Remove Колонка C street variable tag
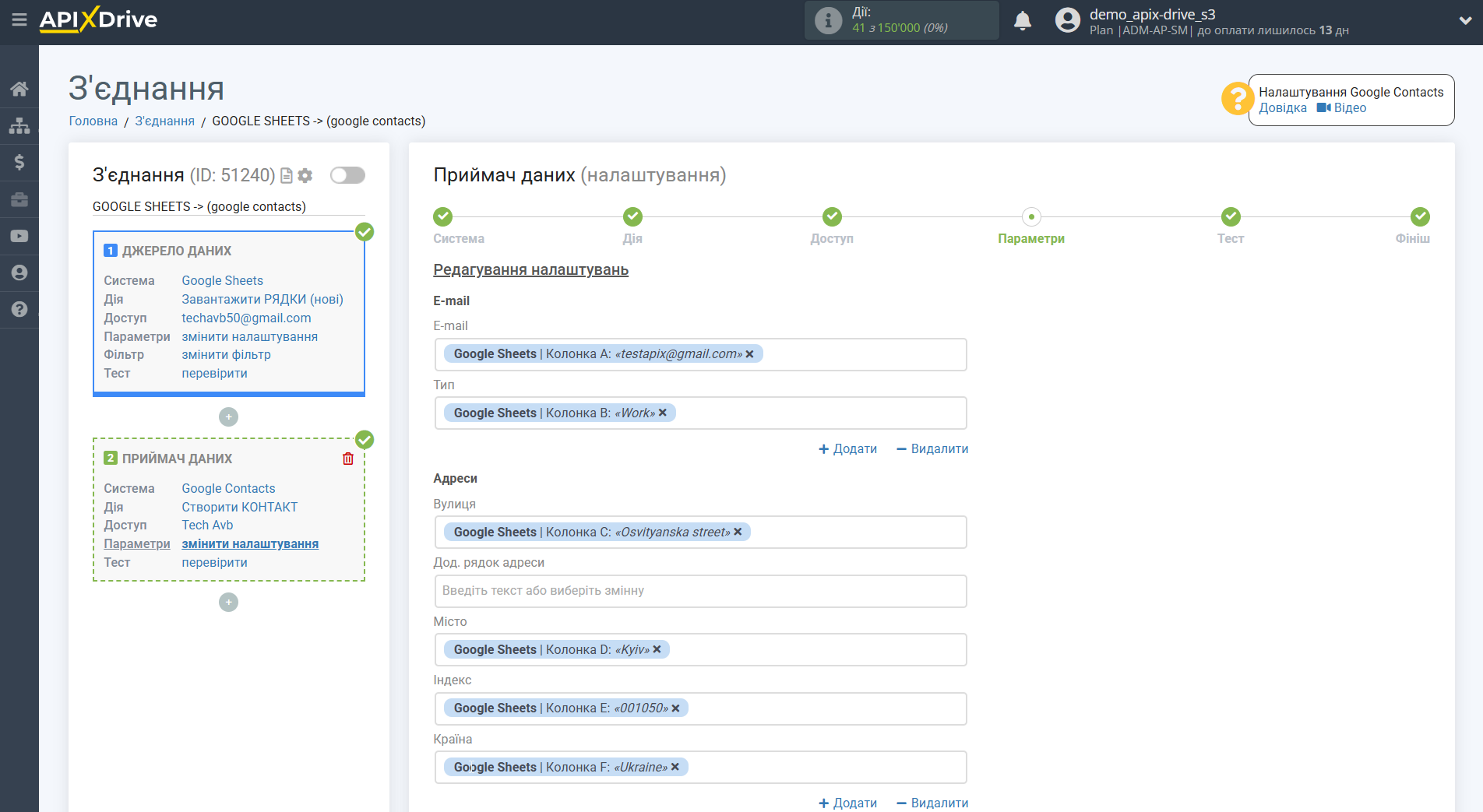 tap(738, 533)
